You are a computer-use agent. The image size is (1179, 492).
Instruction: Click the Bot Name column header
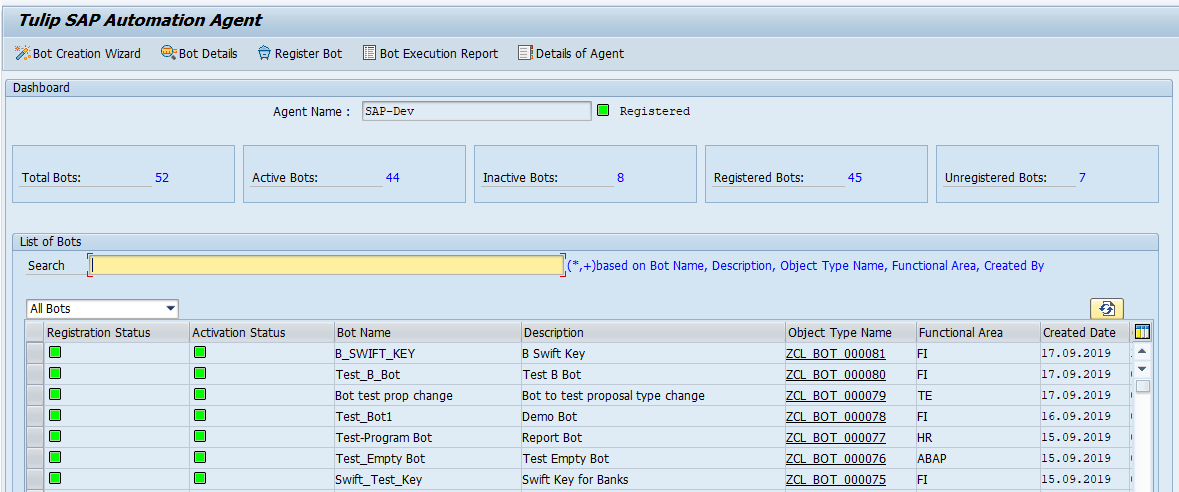coord(427,333)
